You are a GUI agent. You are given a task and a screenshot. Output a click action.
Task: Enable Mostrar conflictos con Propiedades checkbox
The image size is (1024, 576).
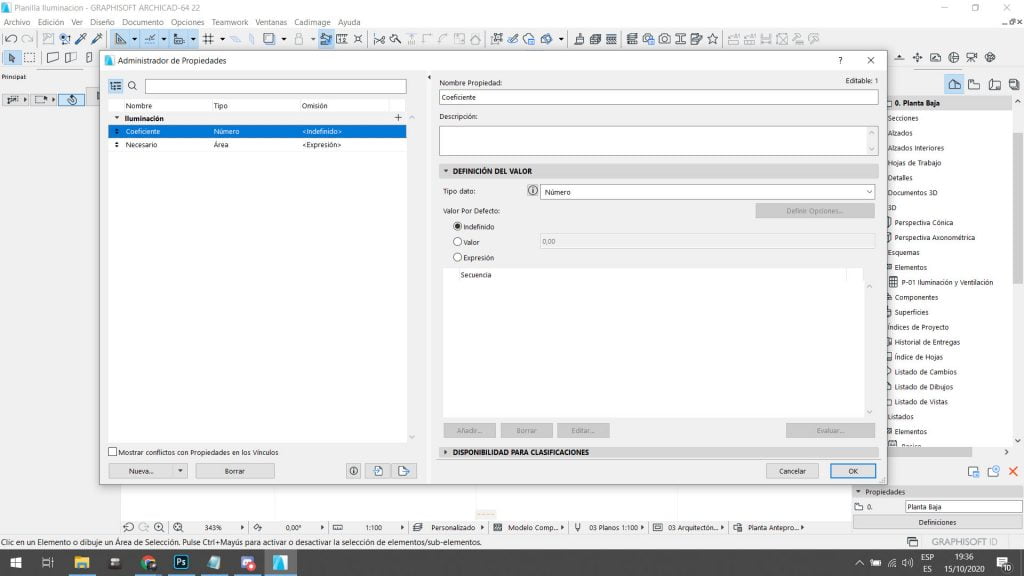click(x=112, y=452)
